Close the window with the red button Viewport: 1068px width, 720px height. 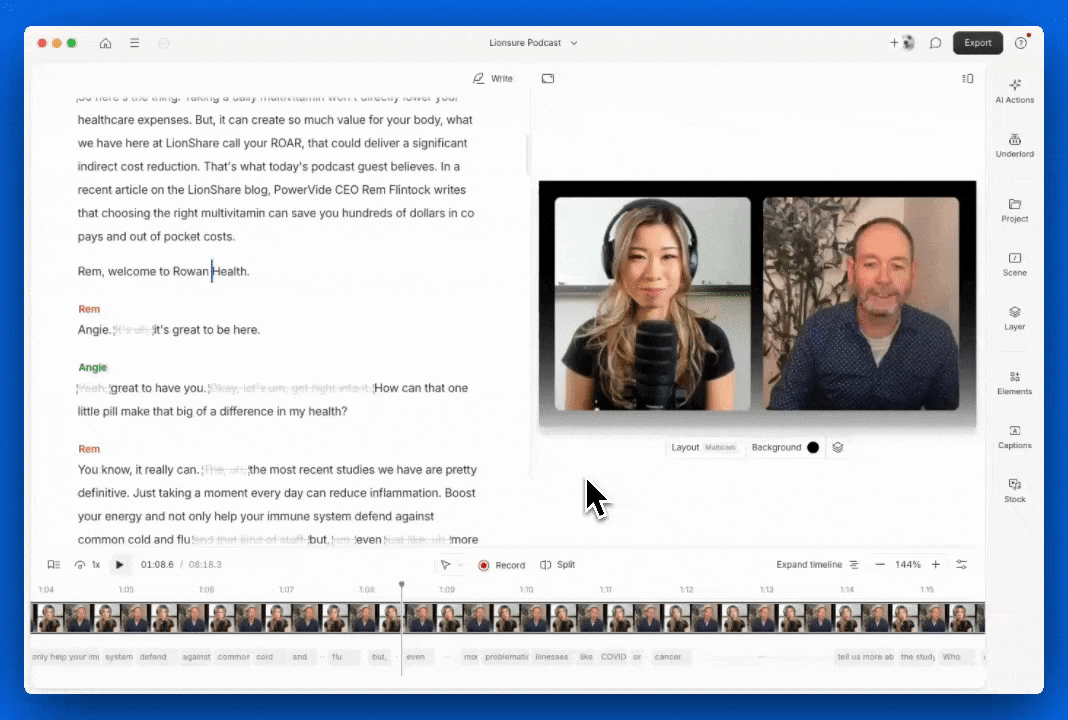click(x=42, y=43)
